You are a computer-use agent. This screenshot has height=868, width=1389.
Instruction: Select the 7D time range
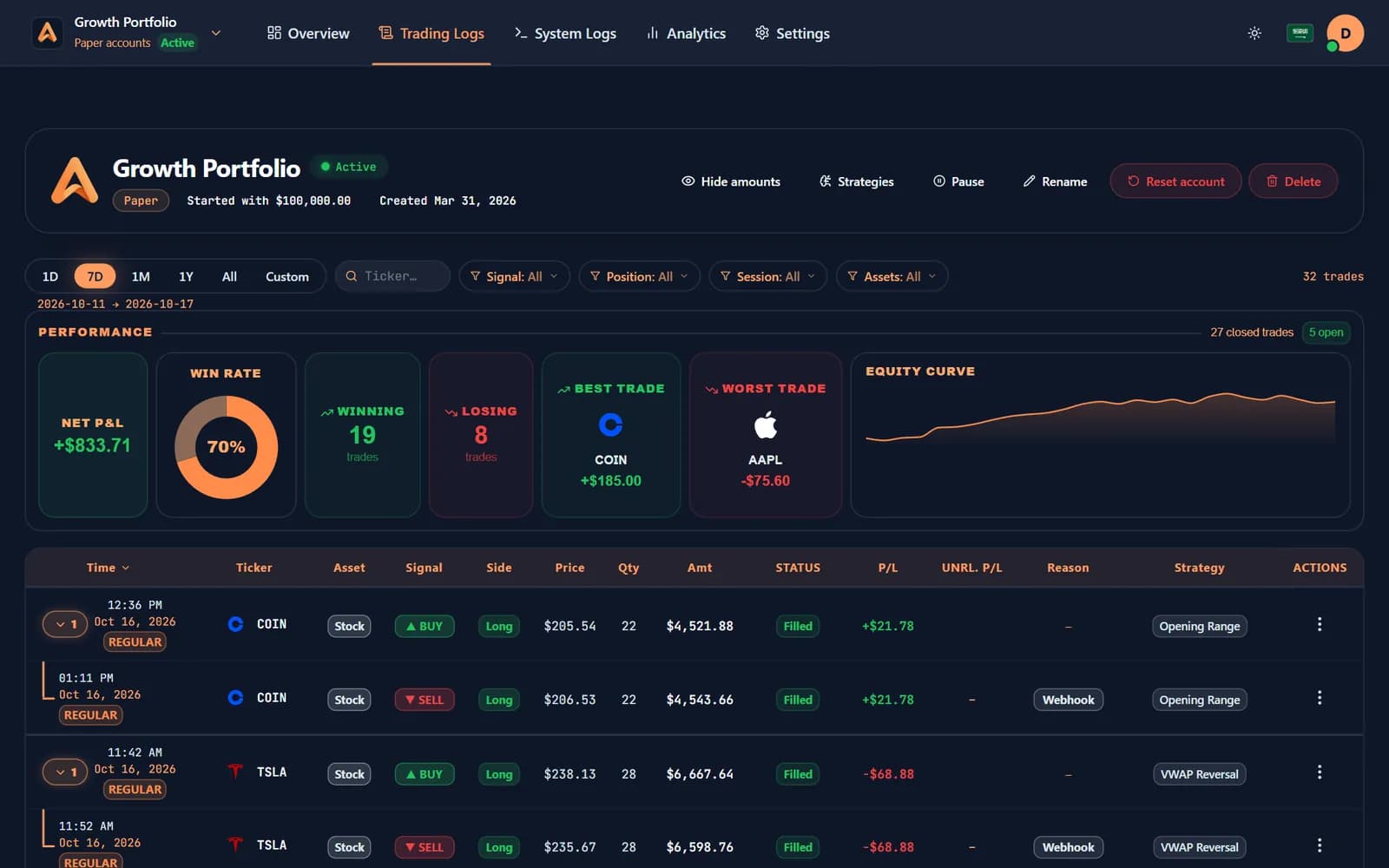coord(95,276)
